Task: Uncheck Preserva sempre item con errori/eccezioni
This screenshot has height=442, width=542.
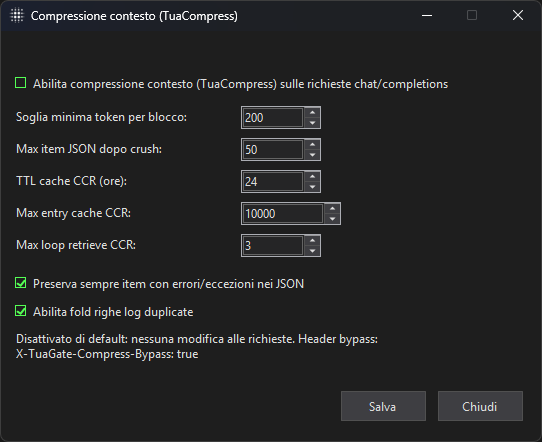Action: (x=21, y=283)
